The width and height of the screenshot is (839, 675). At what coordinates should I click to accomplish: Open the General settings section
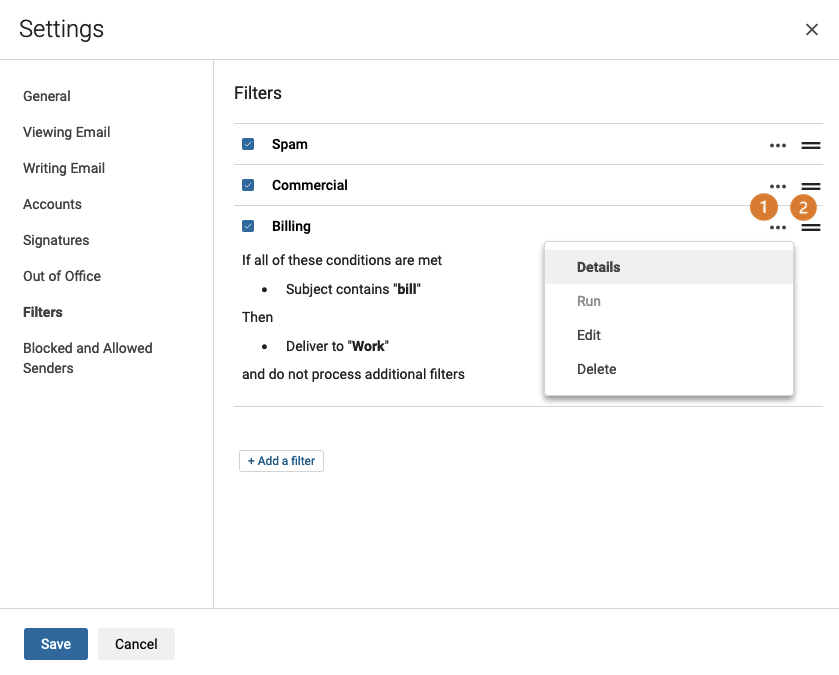click(46, 96)
